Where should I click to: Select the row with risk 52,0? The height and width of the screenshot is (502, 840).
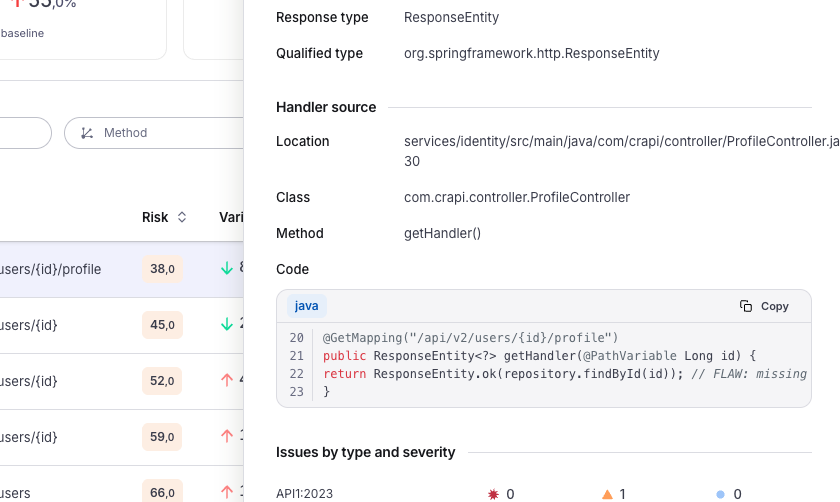click(122, 381)
